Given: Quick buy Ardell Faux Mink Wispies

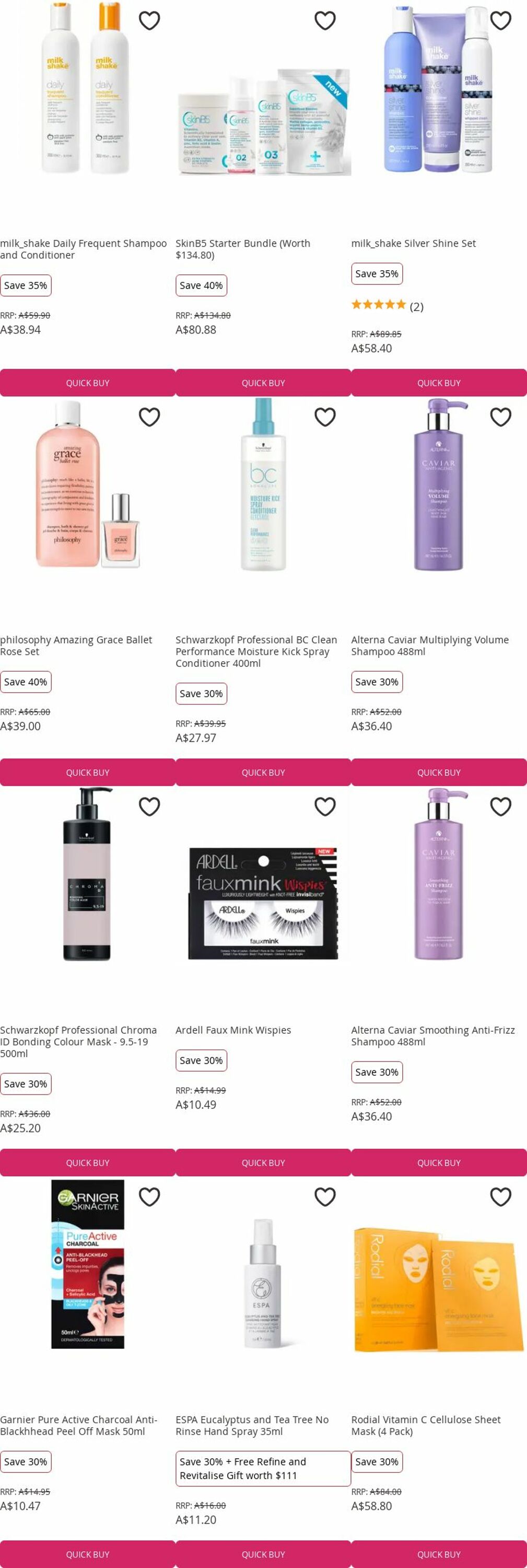Looking at the screenshot, I should point(263,1162).
